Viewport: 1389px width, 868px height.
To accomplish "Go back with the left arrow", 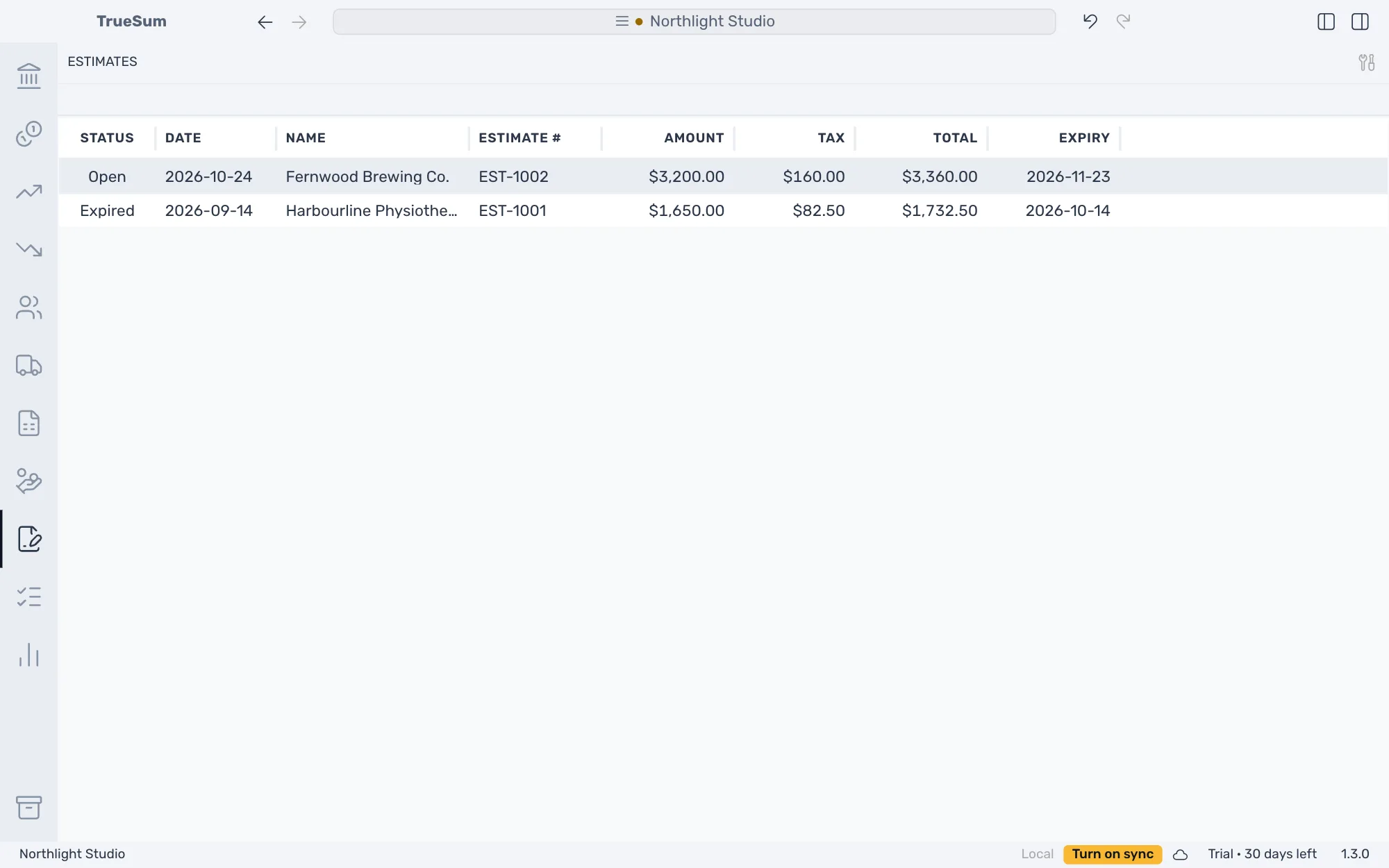I will (265, 22).
